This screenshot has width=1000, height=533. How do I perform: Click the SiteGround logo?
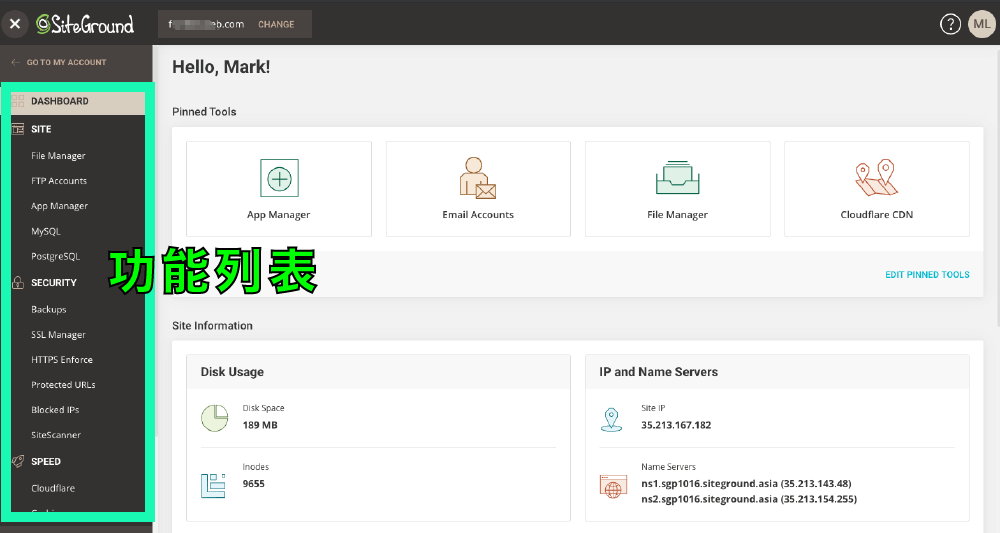coord(85,24)
